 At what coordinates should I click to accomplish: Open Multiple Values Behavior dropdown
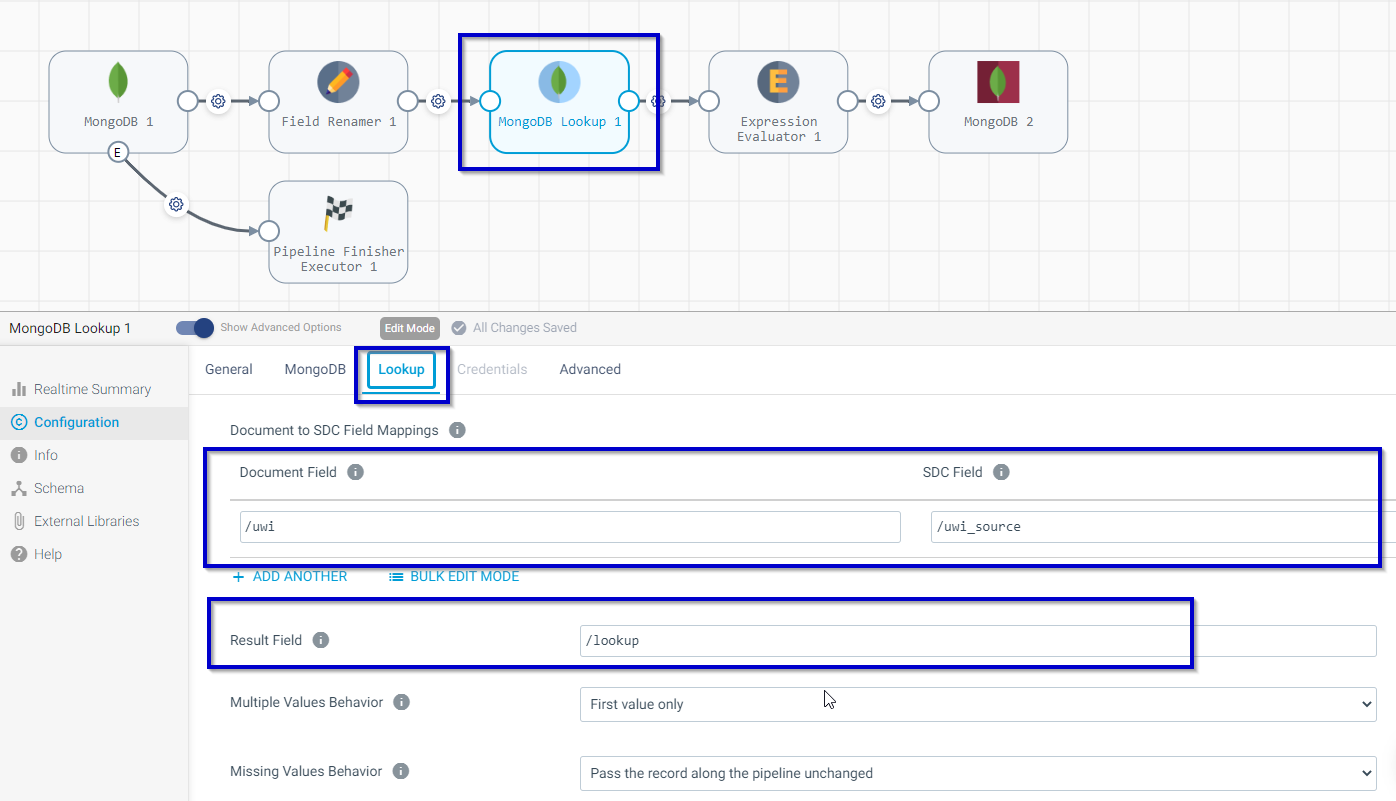[978, 704]
